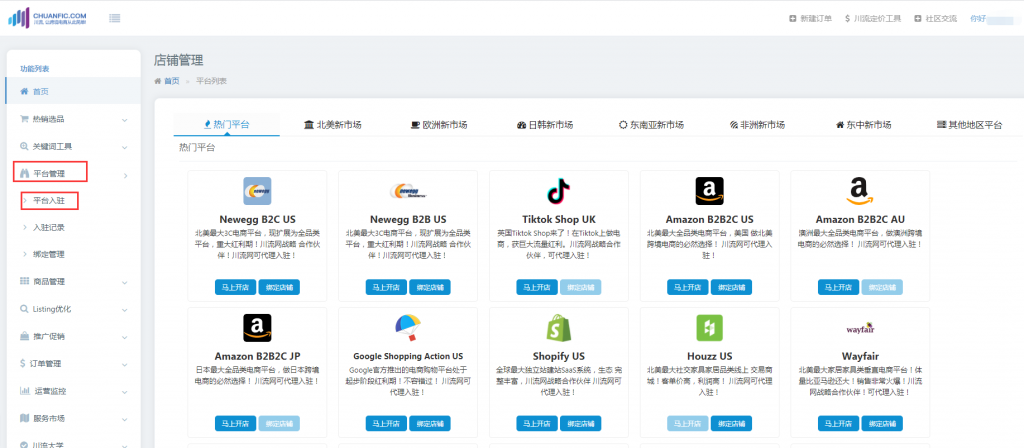Click the Wayfair logo
This screenshot has width=1024, height=448.
pos(860,328)
